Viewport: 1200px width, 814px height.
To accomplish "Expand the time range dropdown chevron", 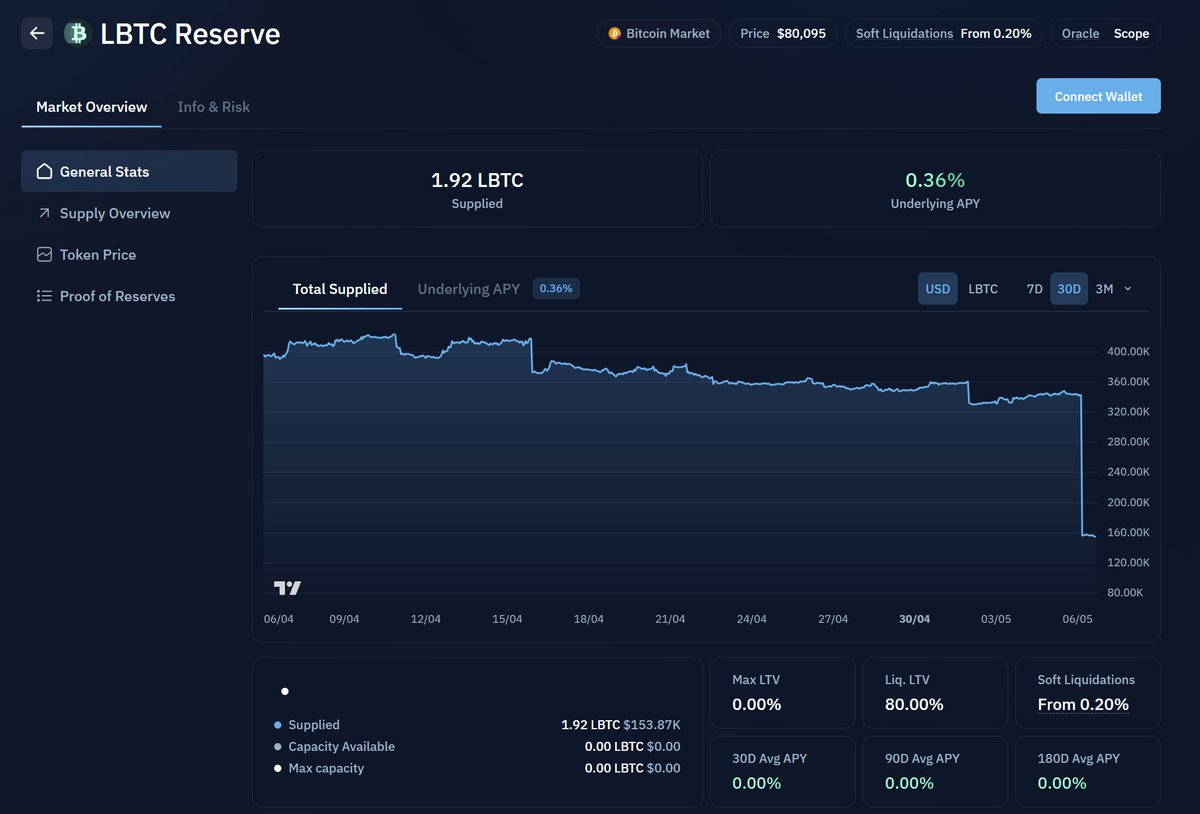I will coord(1128,289).
